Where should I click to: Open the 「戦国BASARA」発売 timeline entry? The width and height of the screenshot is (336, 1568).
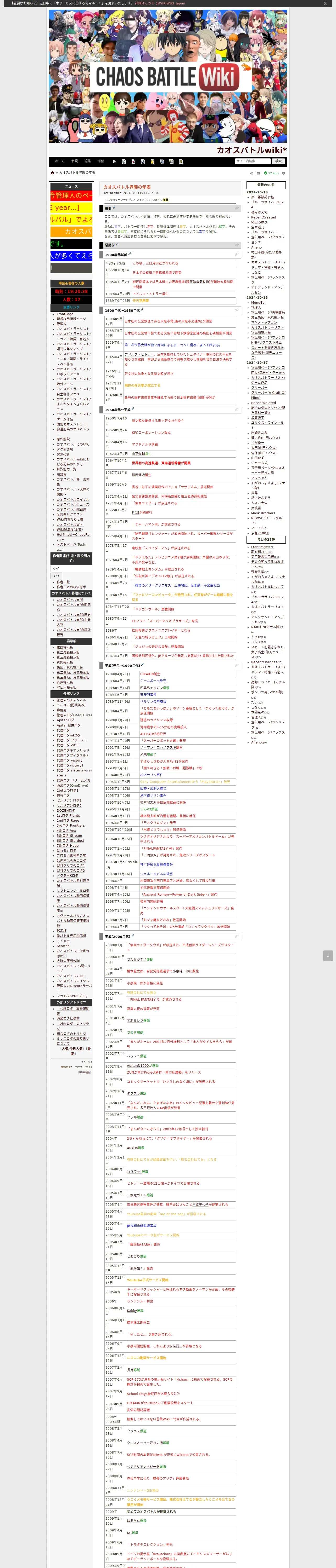coord(143,1245)
